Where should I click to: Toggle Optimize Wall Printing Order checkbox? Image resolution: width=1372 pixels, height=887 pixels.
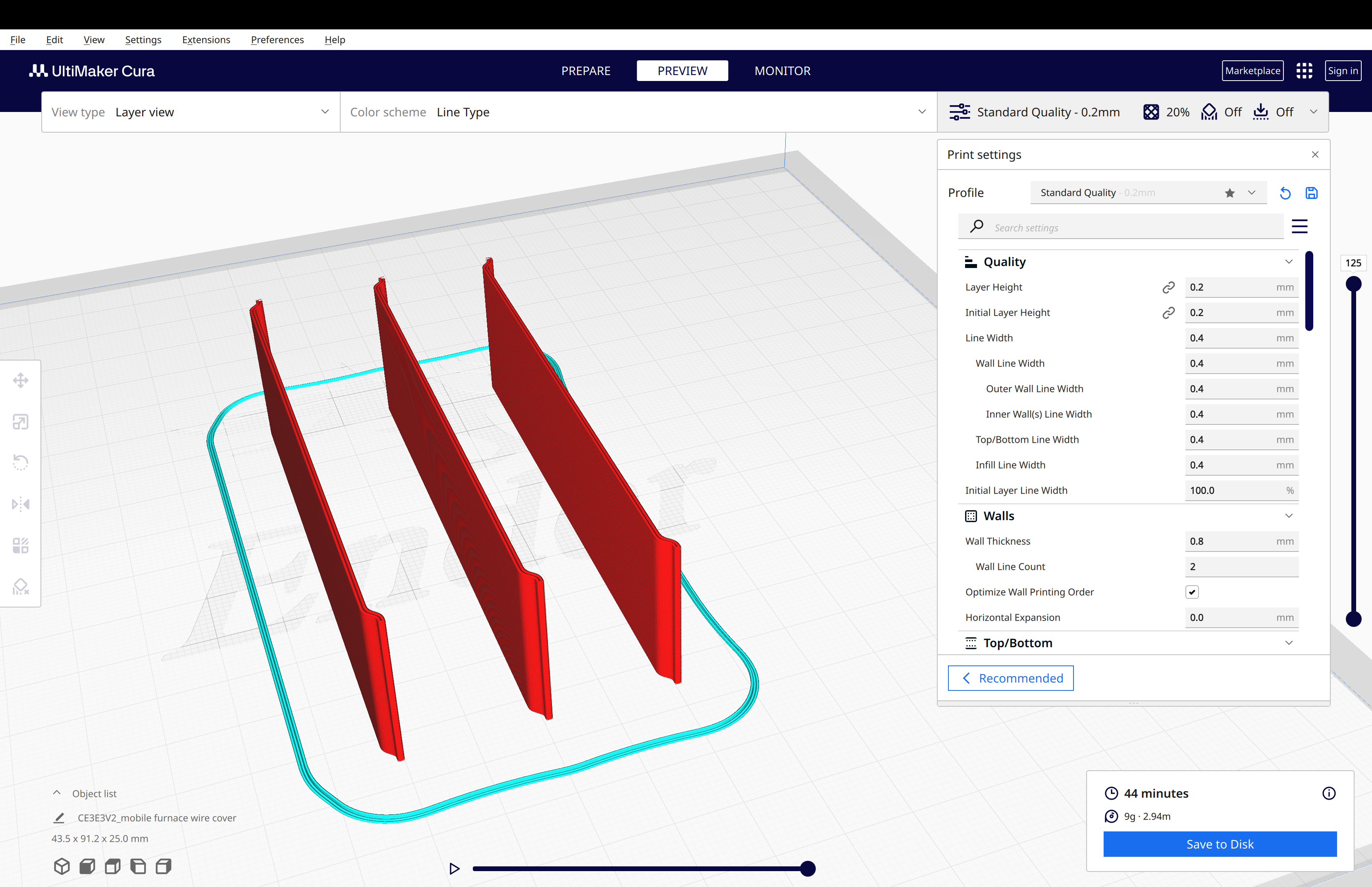1192,592
